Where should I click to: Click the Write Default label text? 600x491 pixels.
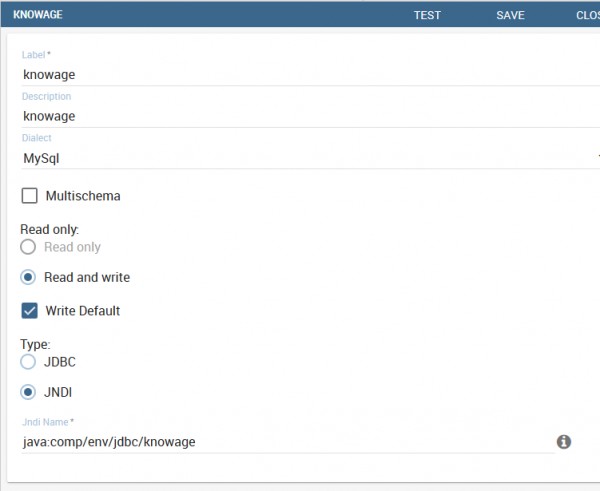coord(83,311)
